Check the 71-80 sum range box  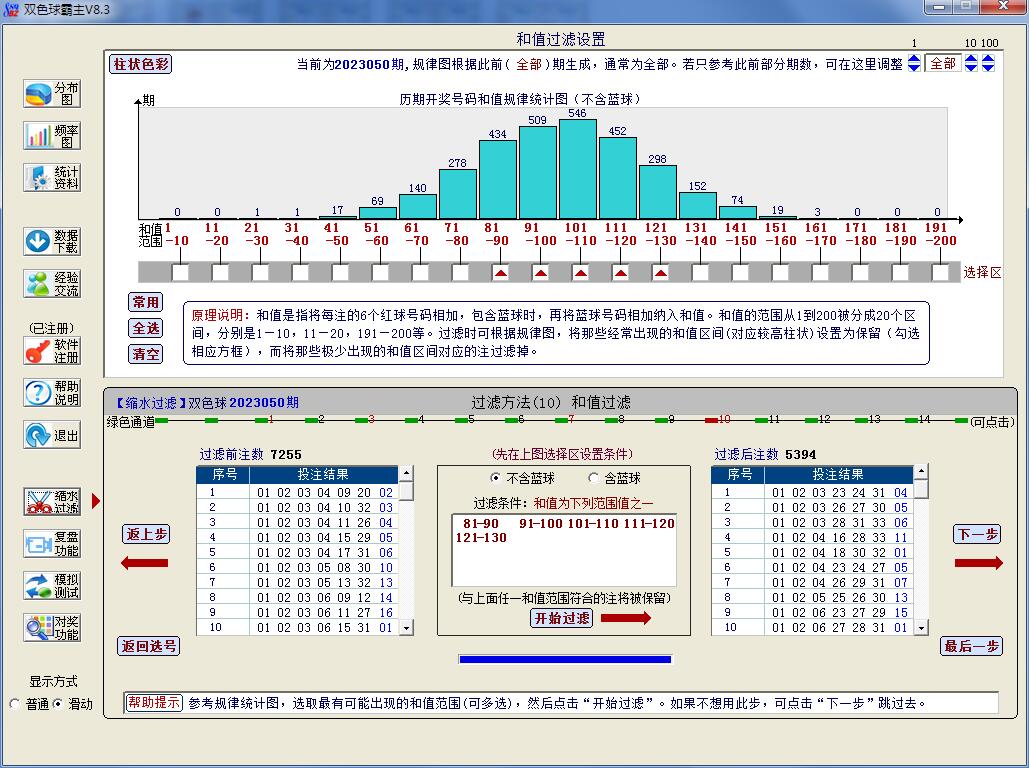[x=460, y=272]
